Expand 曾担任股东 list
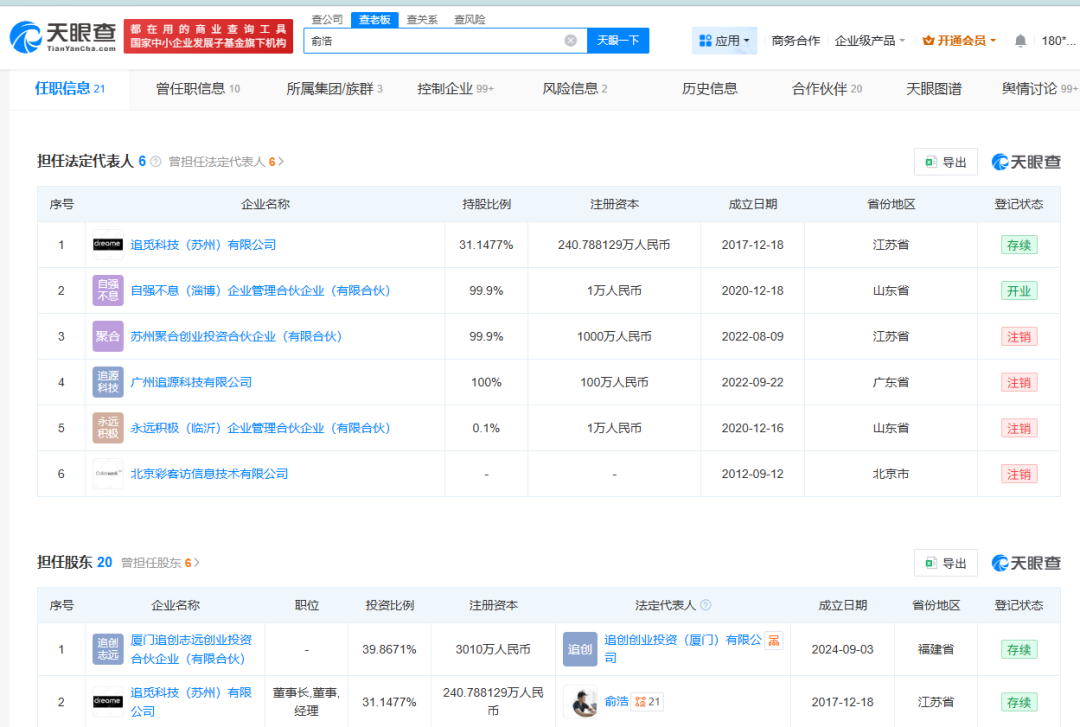The height and width of the screenshot is (727, 1080). [160, 563]
